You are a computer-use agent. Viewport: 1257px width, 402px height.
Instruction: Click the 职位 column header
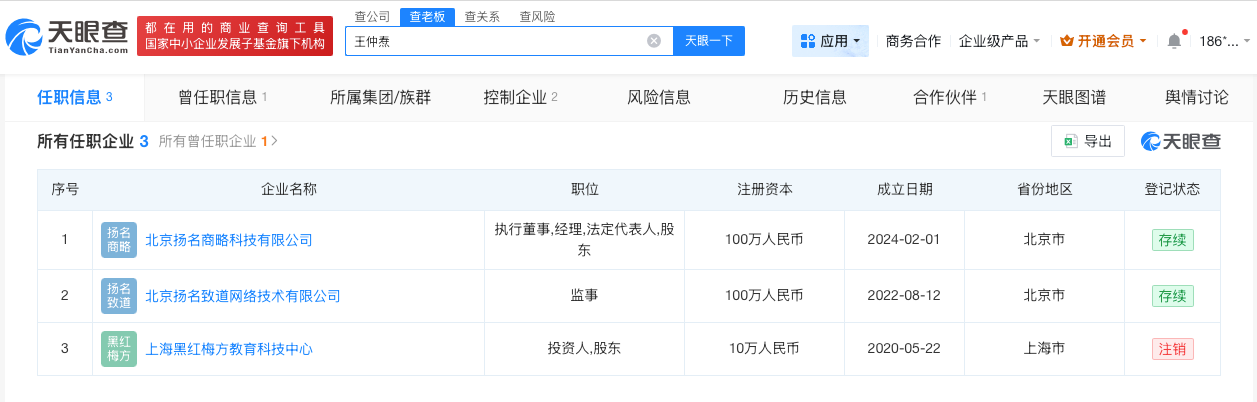click(x=584, y=189)
